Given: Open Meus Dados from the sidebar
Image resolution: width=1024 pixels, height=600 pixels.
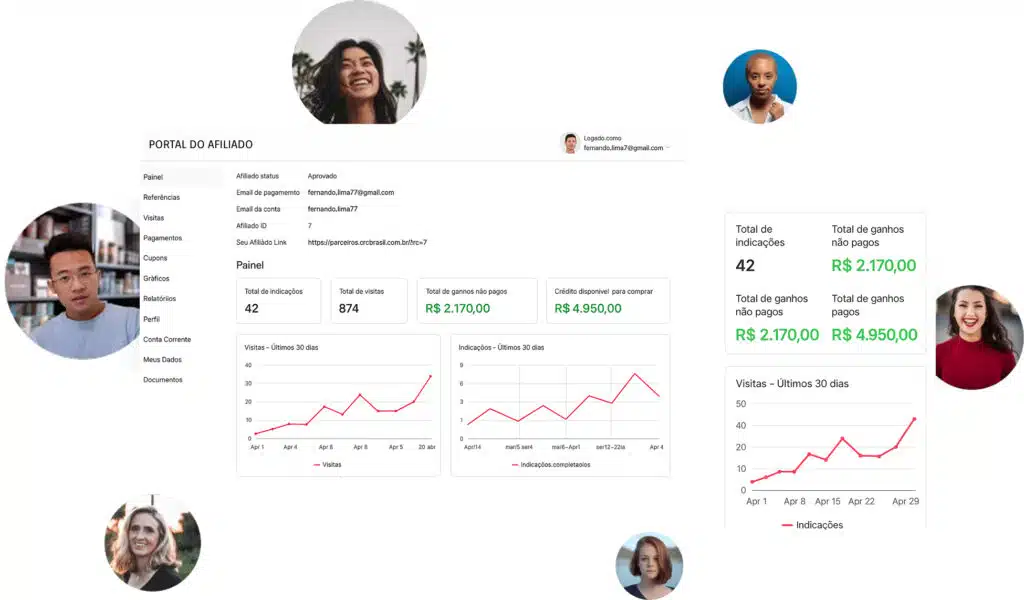Looking at the screenshot, I should 162,359.
